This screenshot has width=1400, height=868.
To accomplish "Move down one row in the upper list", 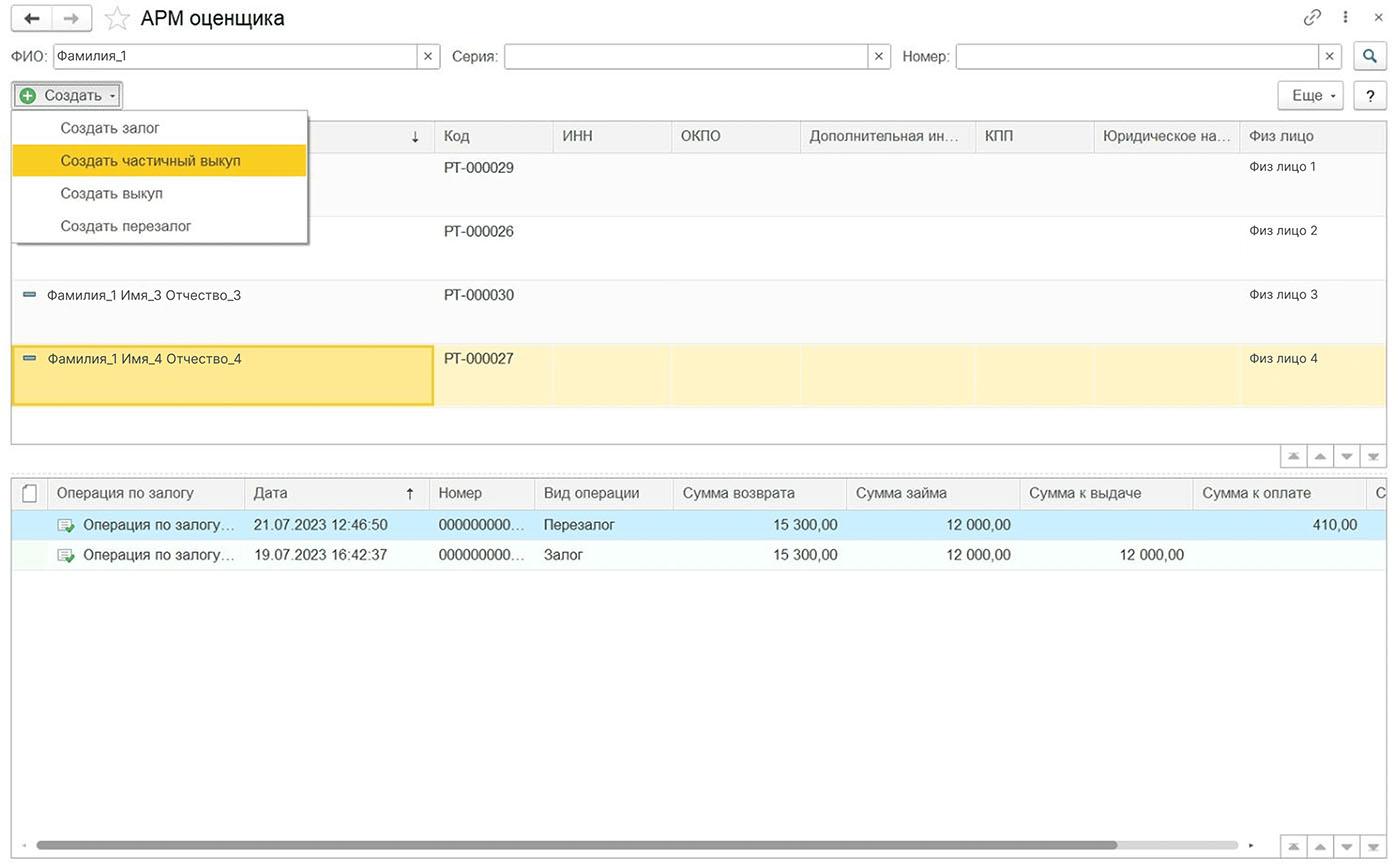I will [1347, 456].
